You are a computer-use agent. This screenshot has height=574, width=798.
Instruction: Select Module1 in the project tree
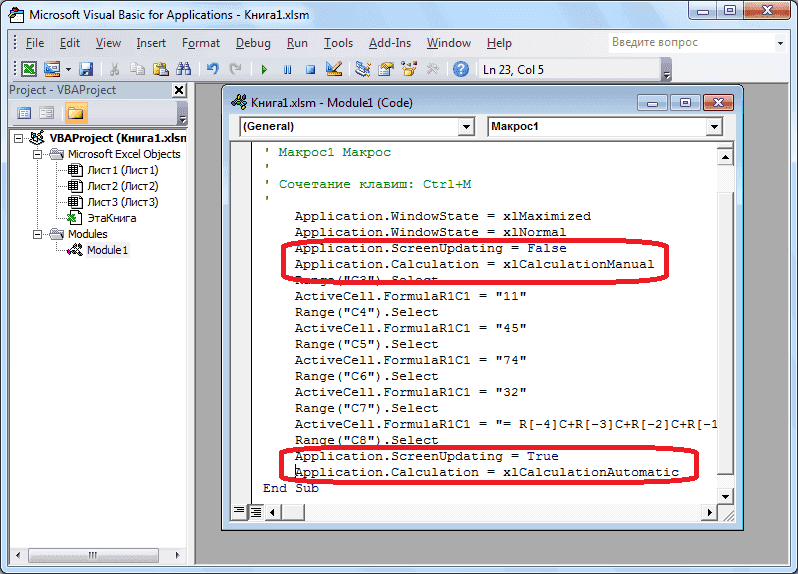point(107,250)
